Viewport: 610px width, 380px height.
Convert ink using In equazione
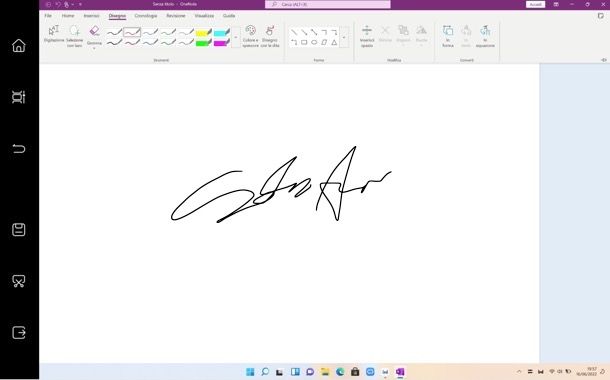coord(485,36)
